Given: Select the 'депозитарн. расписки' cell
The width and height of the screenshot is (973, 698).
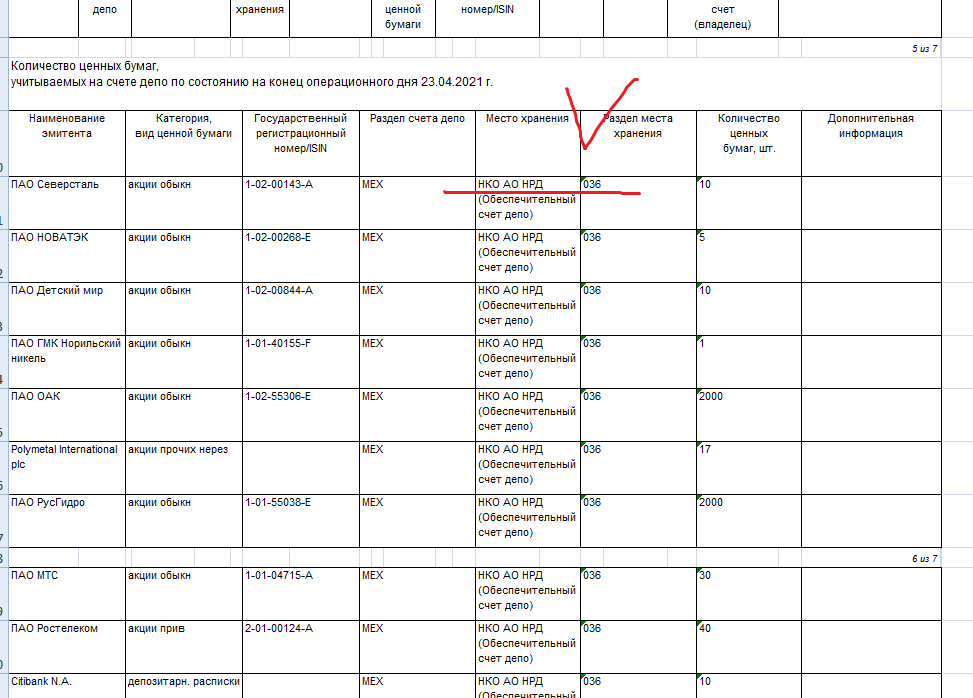Looking at the screenshot, I should click(x=184, y=686).
